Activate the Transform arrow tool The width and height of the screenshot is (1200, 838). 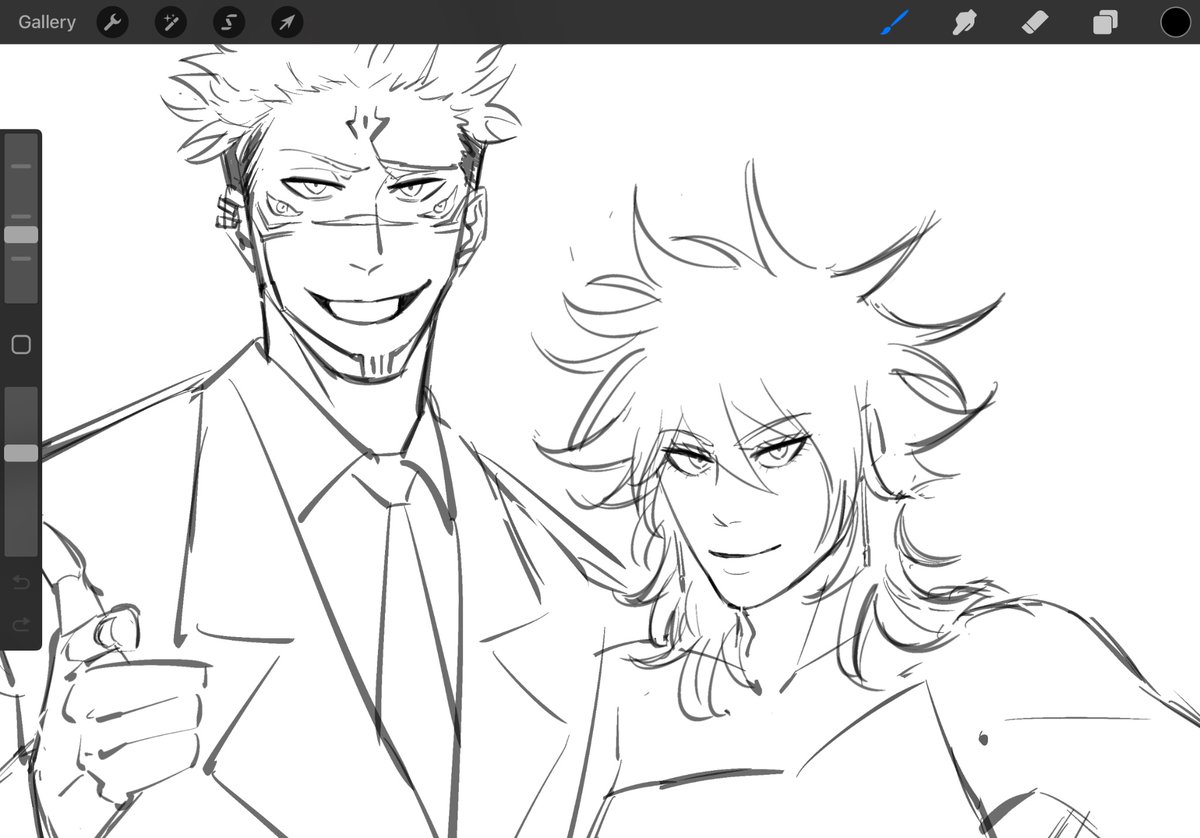[287, 23]
